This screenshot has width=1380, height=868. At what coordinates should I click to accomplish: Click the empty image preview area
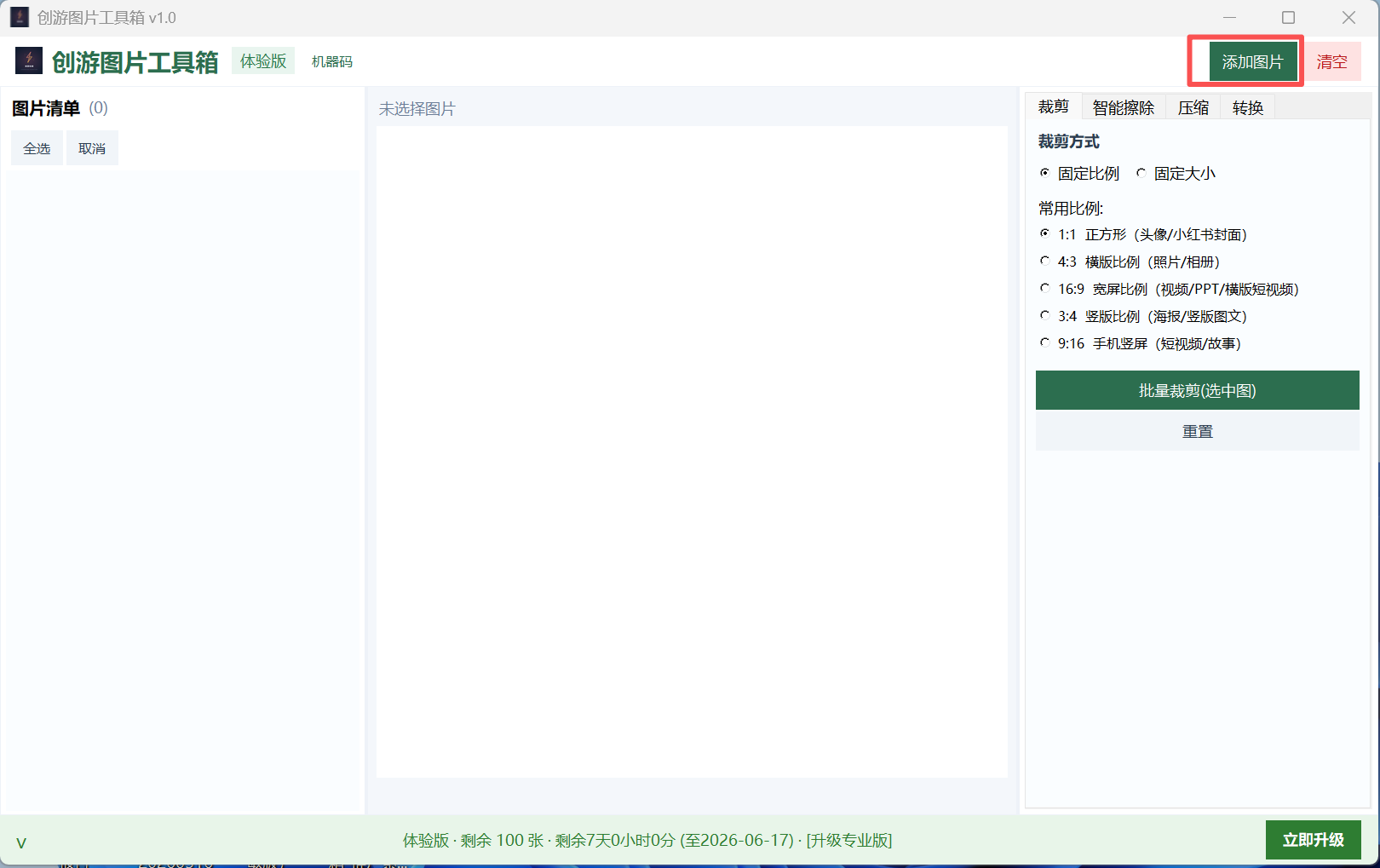(x=692, y=451)
